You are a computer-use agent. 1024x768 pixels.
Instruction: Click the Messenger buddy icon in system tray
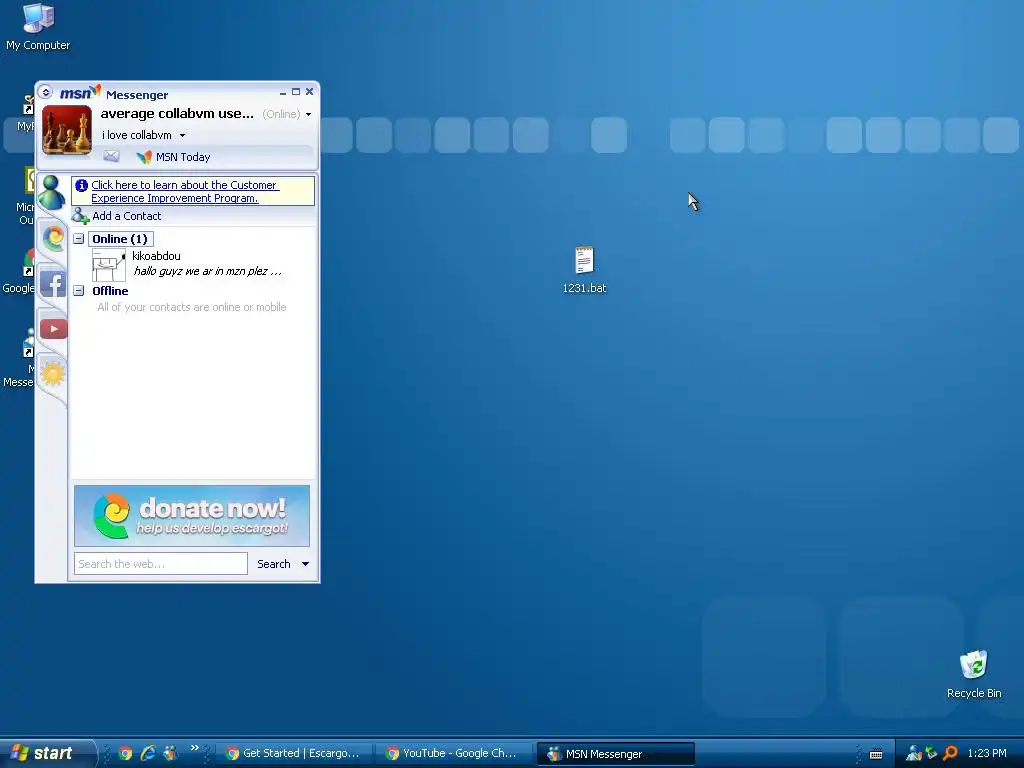(x=914, y=754)
